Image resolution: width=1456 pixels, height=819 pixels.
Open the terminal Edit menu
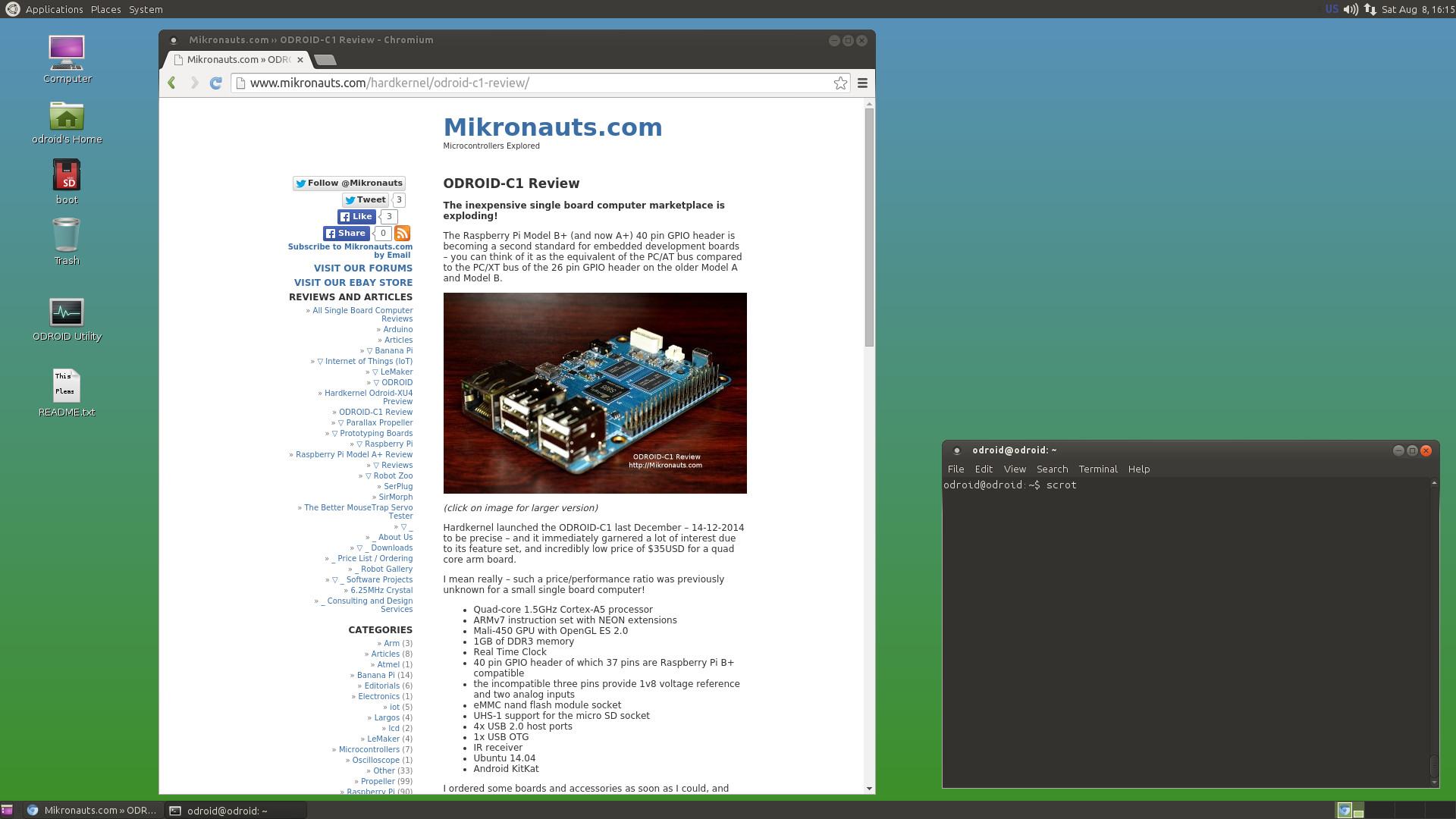(x=984, y=469)
